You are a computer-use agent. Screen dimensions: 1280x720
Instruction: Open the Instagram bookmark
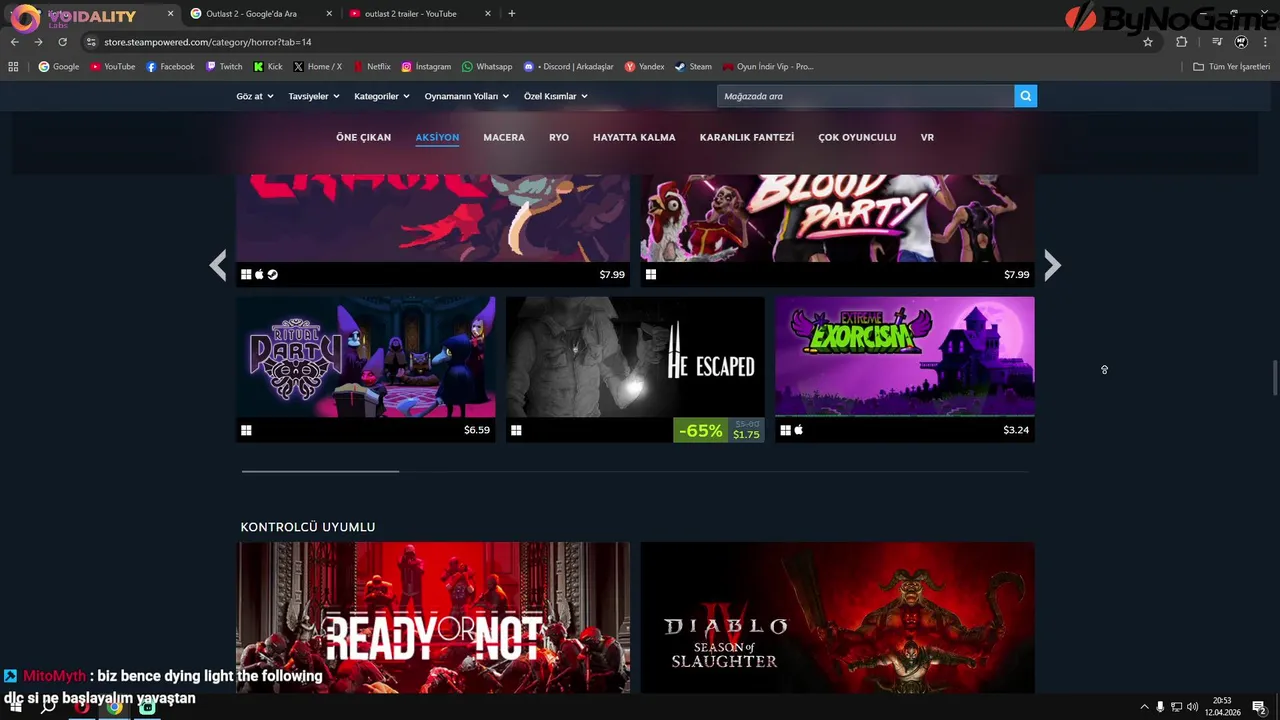[426, 67]
